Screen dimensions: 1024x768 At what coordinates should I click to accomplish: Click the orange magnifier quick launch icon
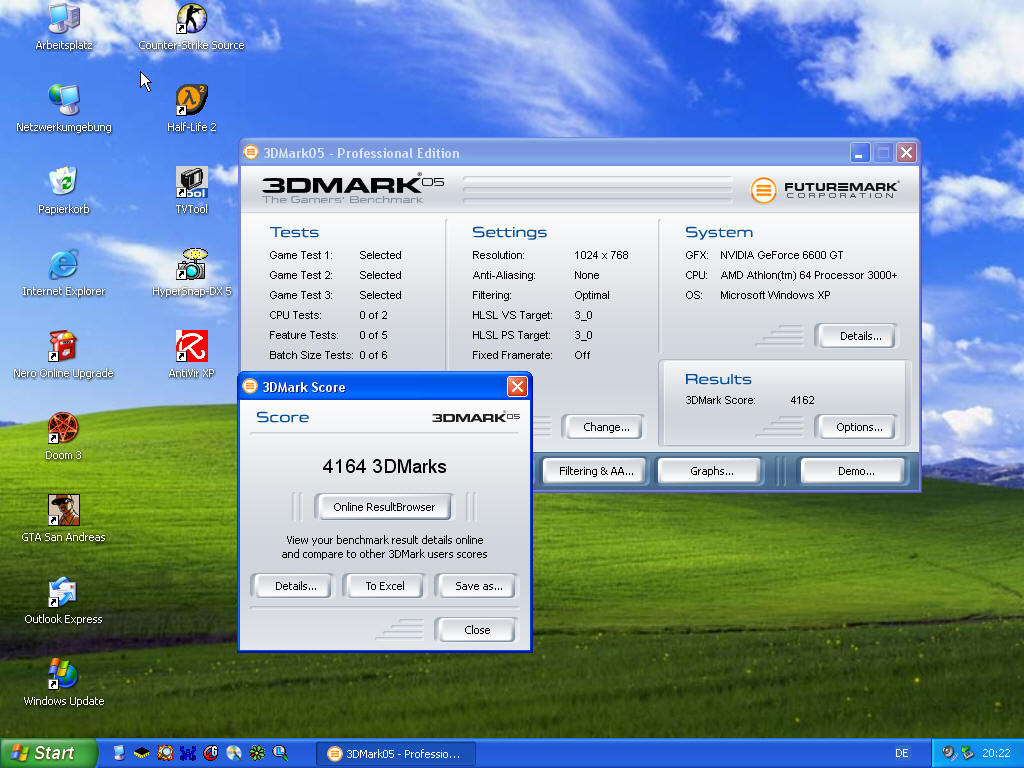pos(165,753)
